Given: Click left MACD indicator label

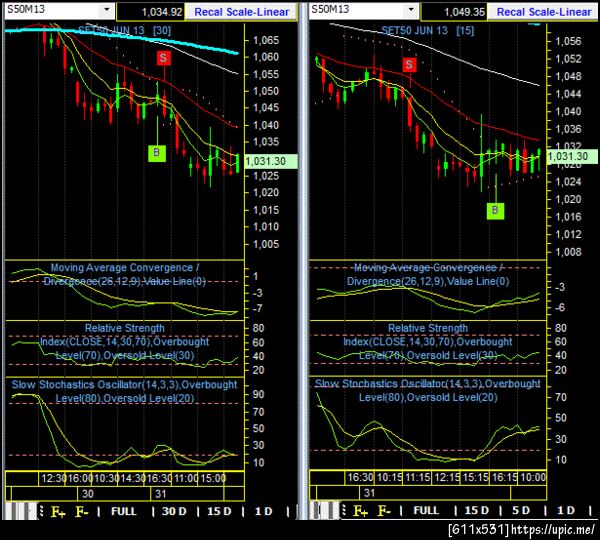Looking at the screenshot, I should 125,275.
